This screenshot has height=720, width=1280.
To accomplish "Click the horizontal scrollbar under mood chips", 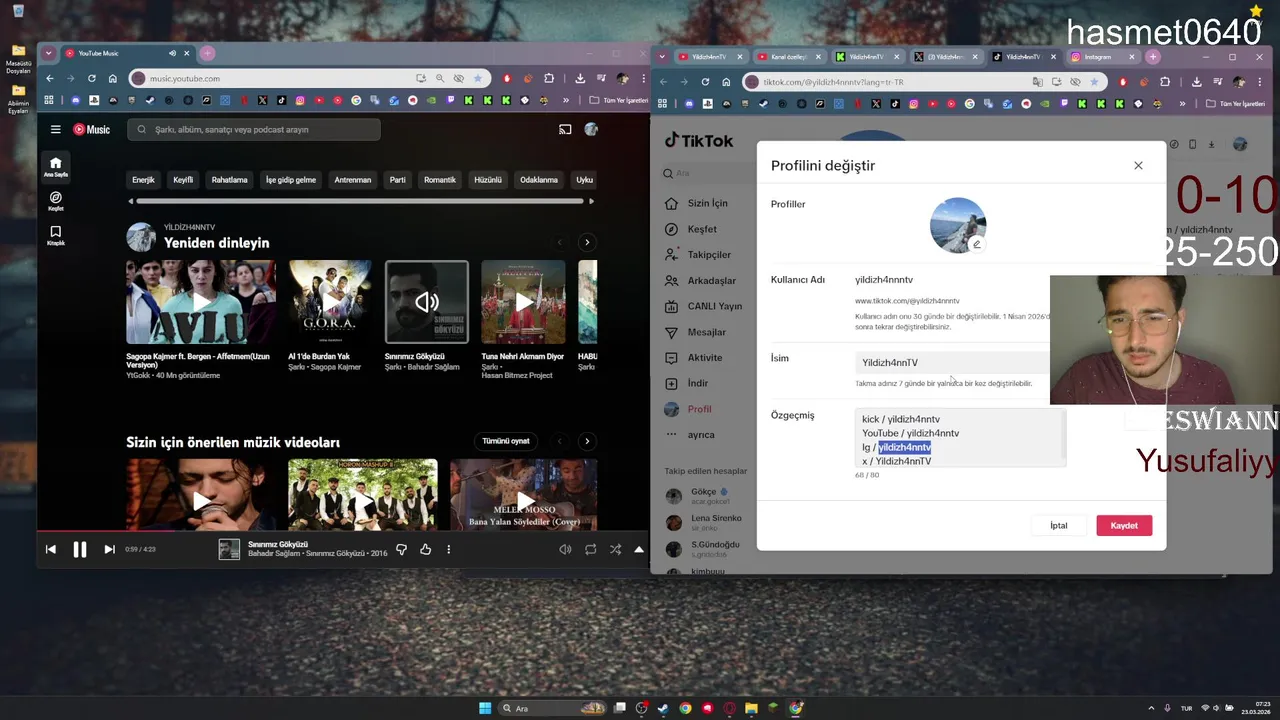I will coord(360,201).
